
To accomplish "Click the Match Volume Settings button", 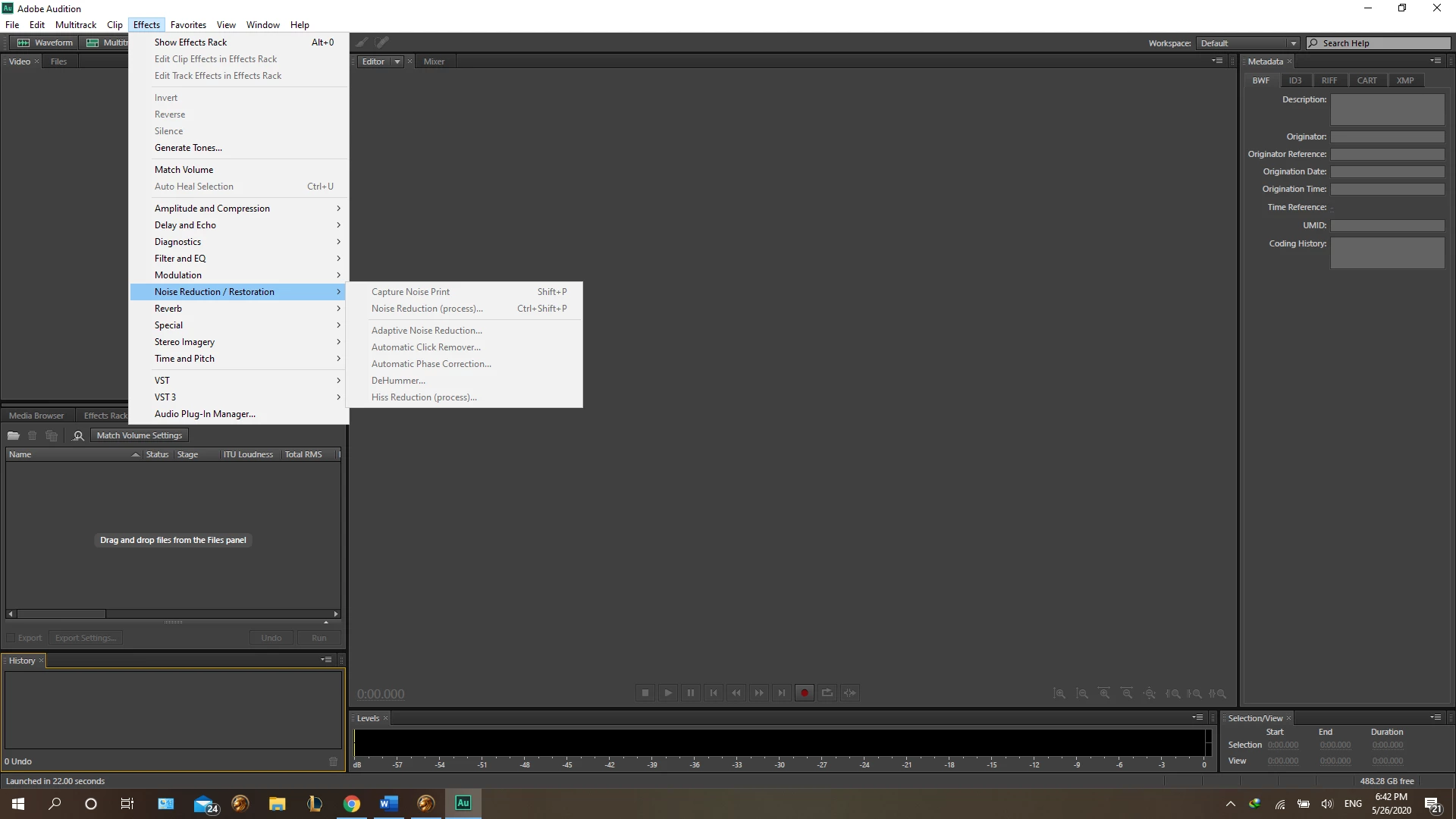I will click(x=140, y=435).
